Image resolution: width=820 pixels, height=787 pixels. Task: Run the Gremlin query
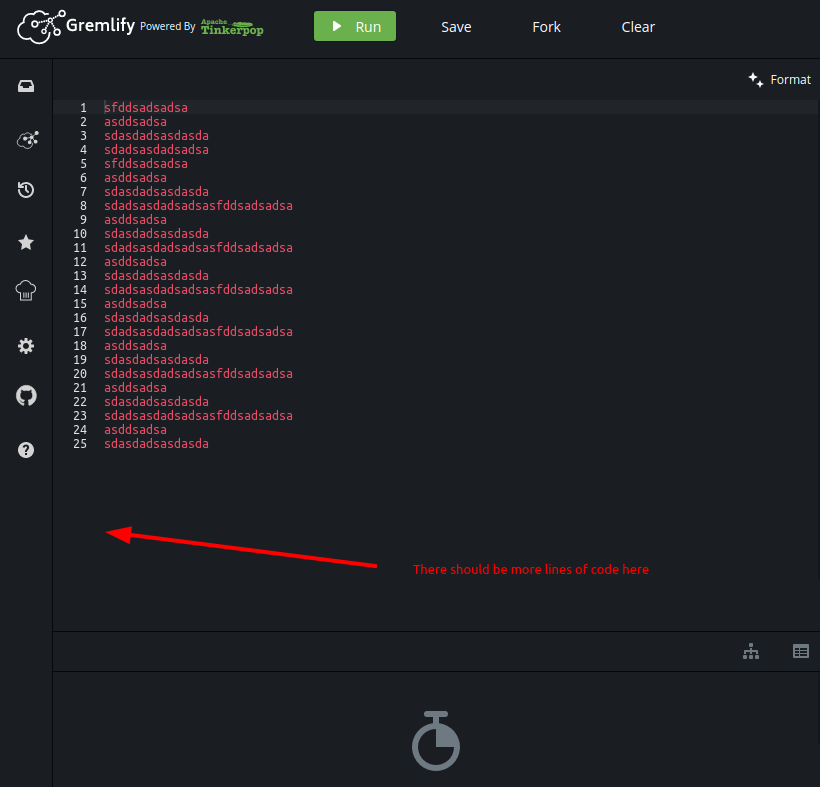point(355,26)
